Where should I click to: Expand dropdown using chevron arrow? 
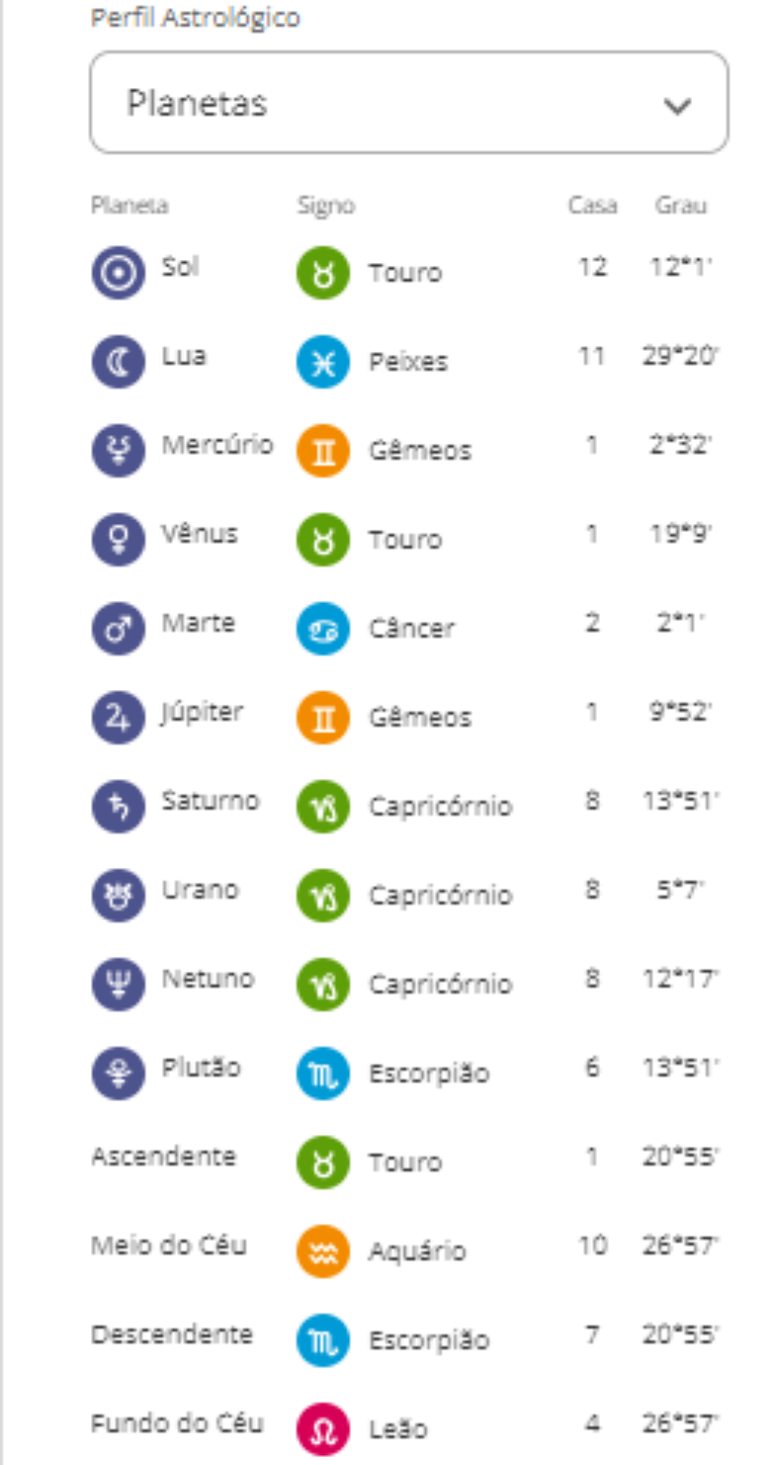click(x=677, y=106)
